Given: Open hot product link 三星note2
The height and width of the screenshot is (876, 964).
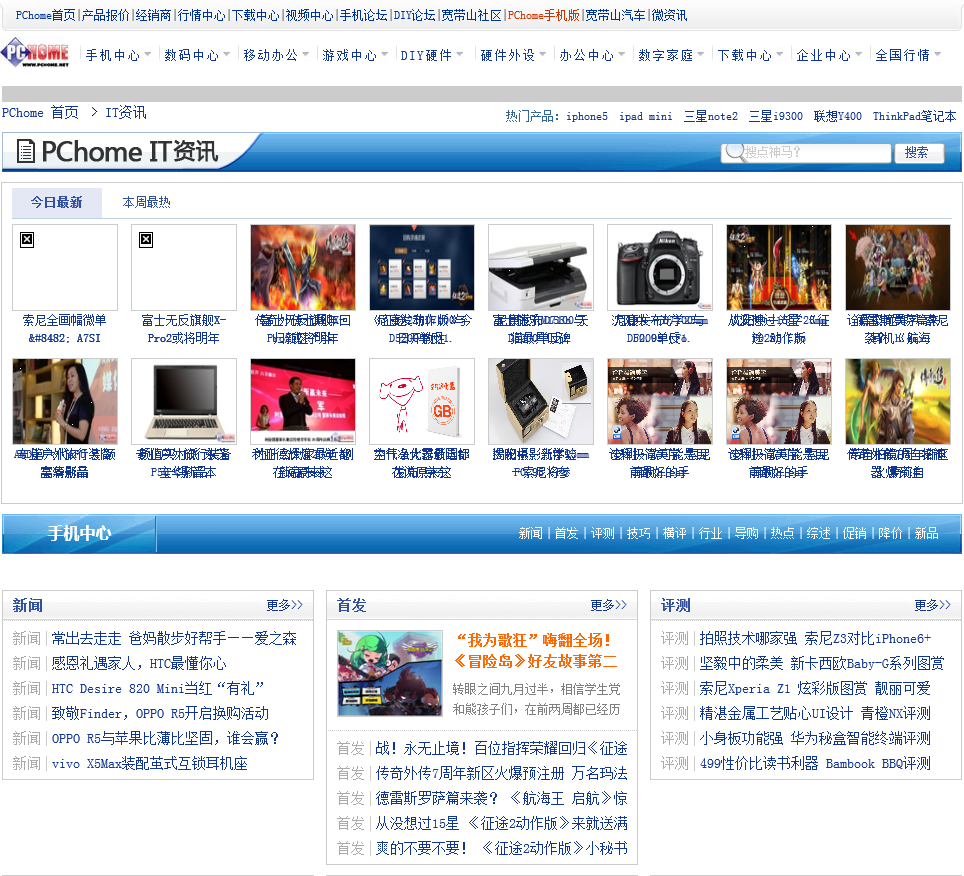Looking at the screenshot, I should [x=711, y=116].
